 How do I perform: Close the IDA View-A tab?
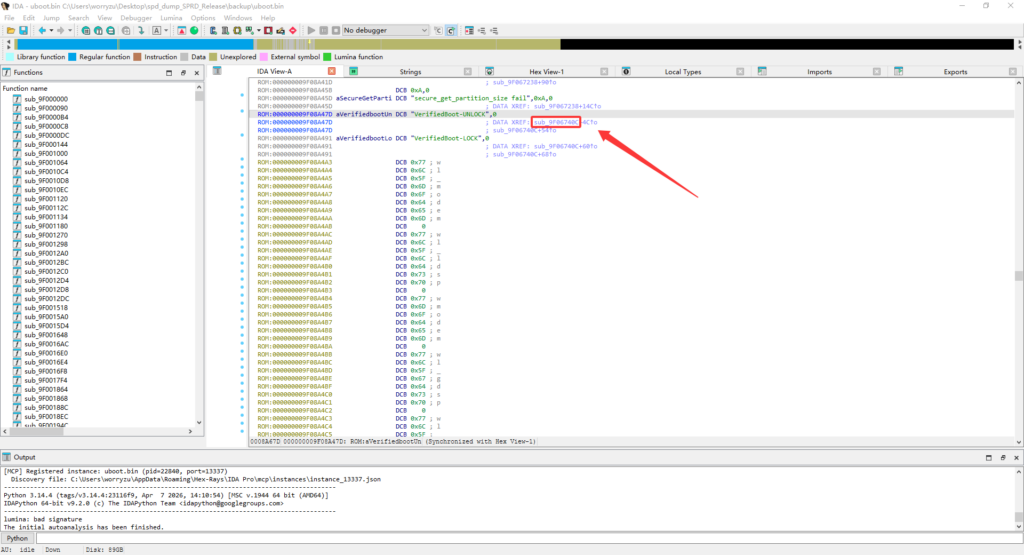coord(332,71)
